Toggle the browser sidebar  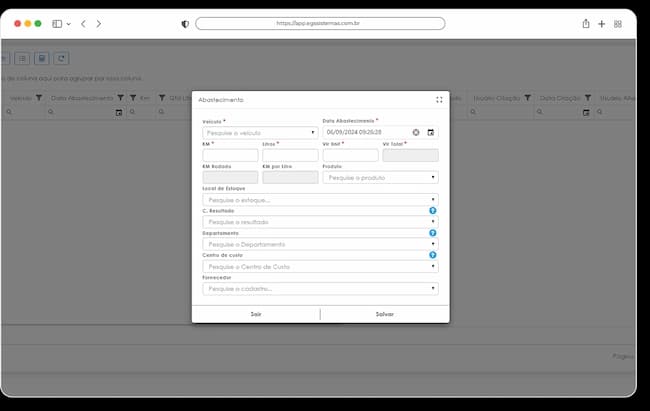[x=57, y=24]
